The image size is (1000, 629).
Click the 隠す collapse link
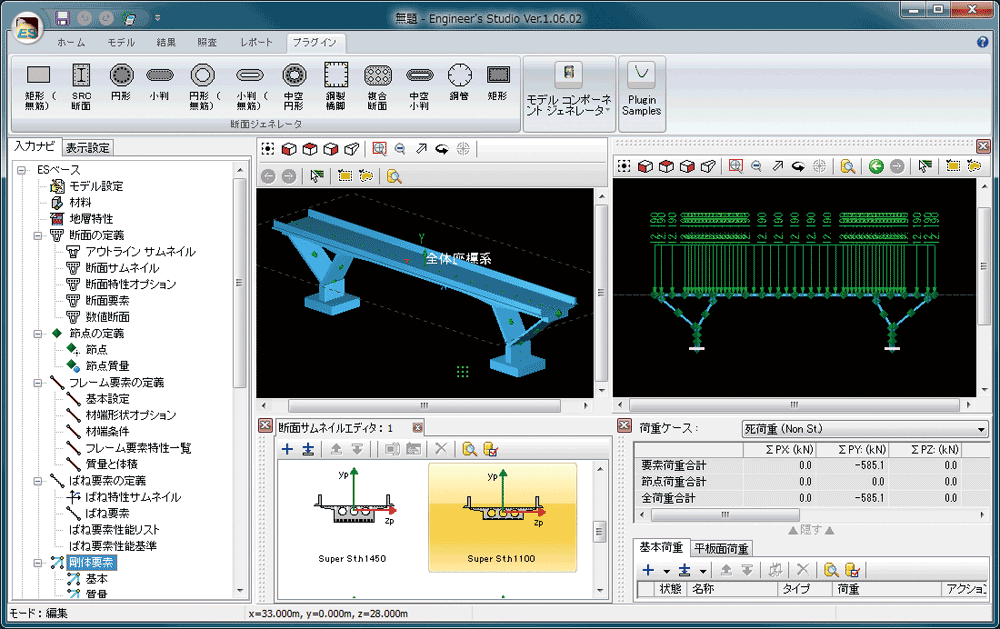811,529
